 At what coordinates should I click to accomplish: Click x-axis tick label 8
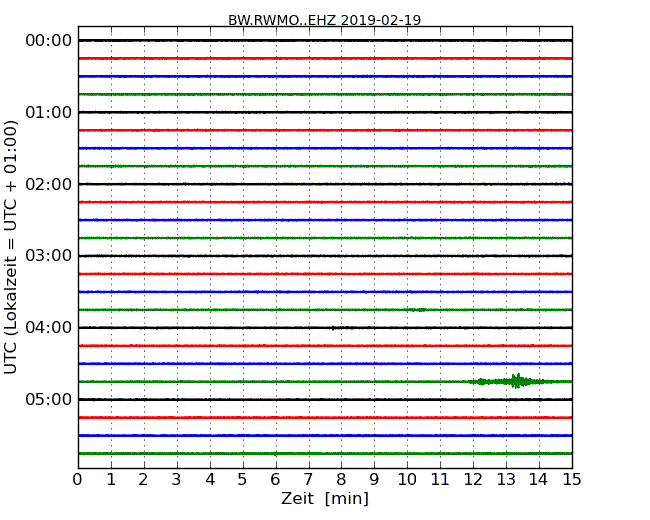tap(341, 479)
